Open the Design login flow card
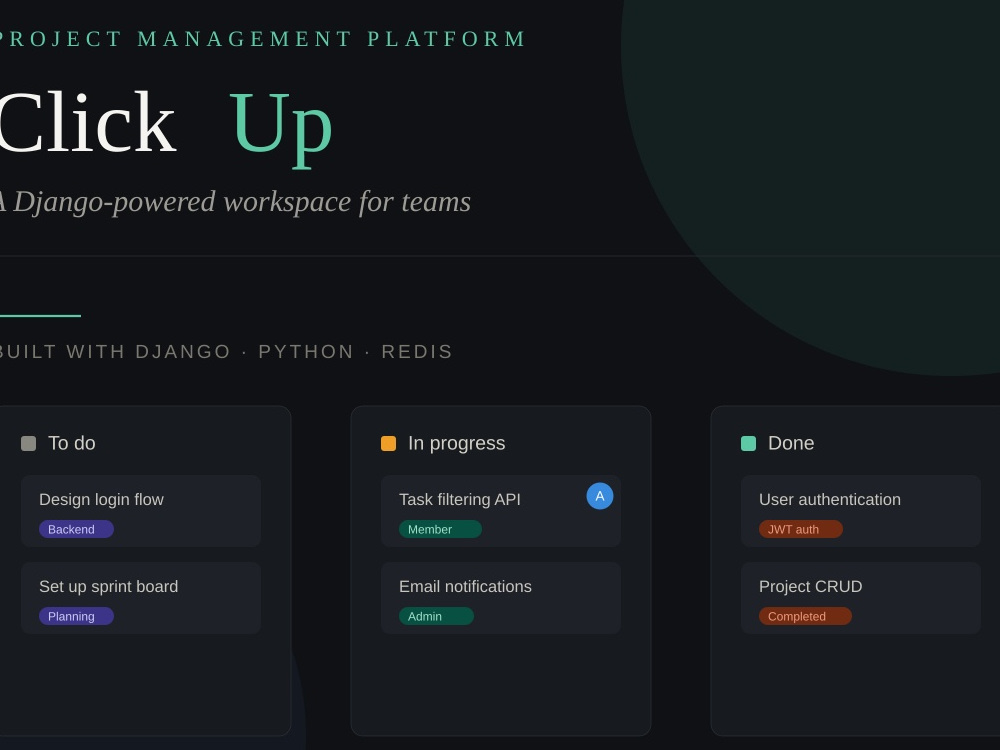Viewport: 1000px width, 750px height. point(141,511)
